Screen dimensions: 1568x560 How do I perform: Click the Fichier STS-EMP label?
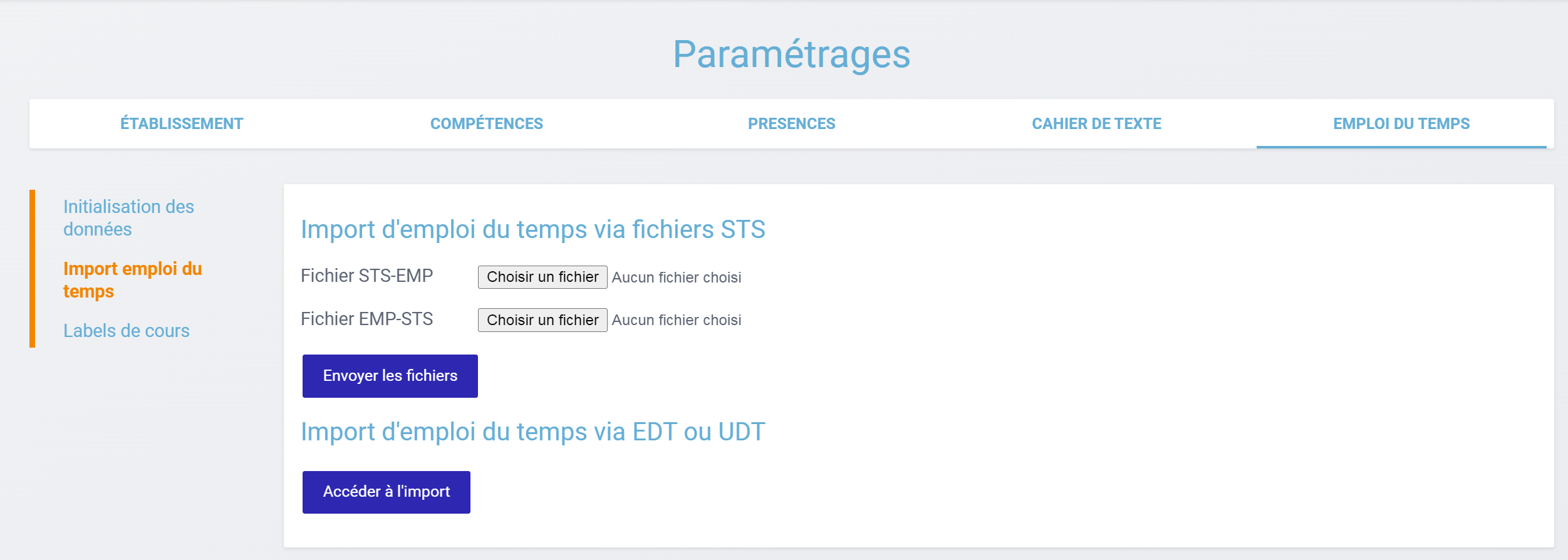366,276
